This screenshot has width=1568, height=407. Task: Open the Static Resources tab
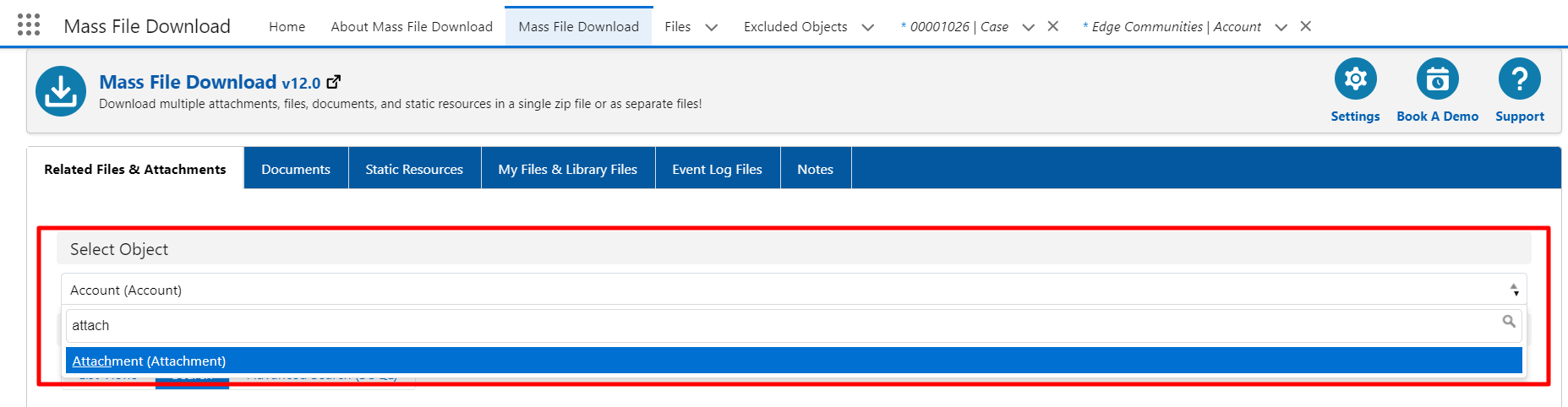coord(414,169)
